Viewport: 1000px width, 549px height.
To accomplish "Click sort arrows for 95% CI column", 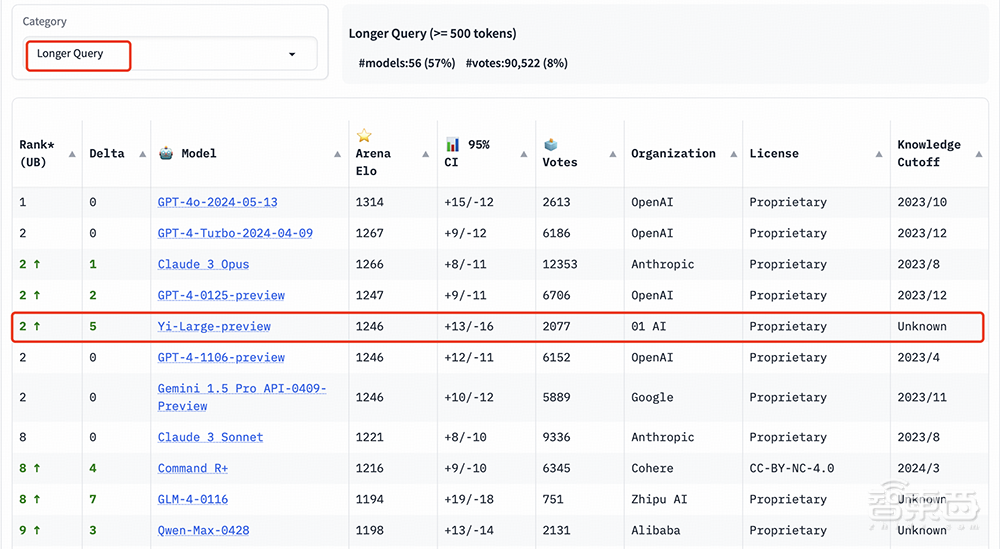I will pyautogui.click(x=524, y=154).
